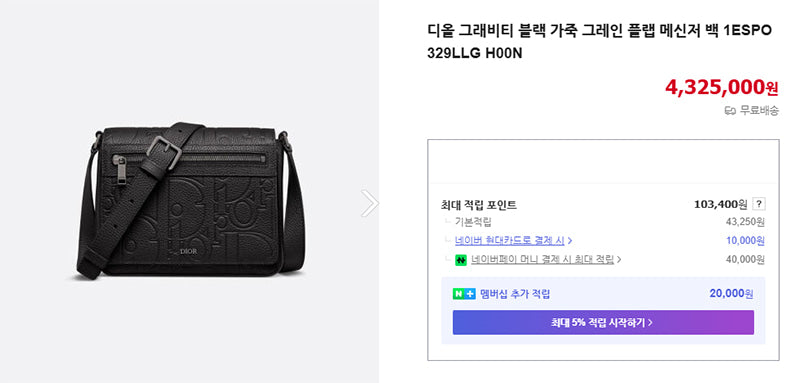Start earning with 최대 5% 적립 시작하기 button
Image resolution: width=800 pixels, height=383 pixels.
[603, 322]
